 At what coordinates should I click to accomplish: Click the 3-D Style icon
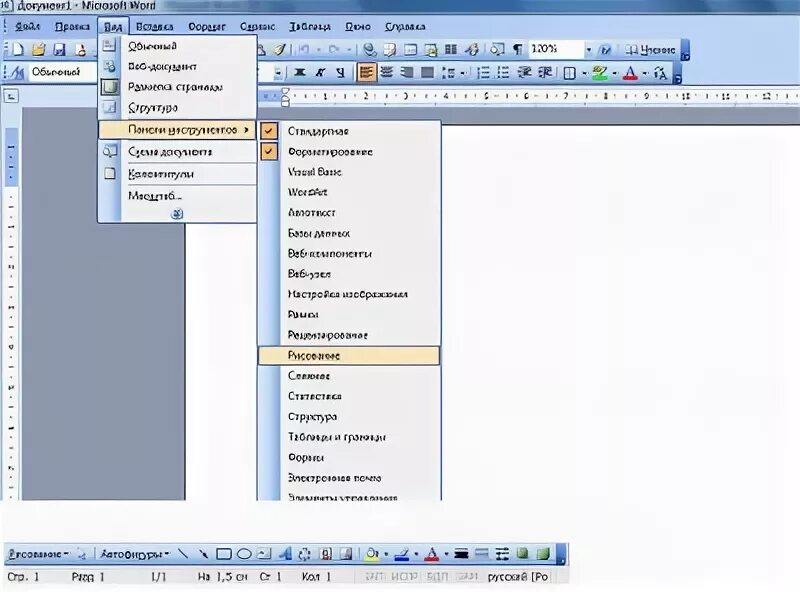pyautogui.click(x=543, y=554)
